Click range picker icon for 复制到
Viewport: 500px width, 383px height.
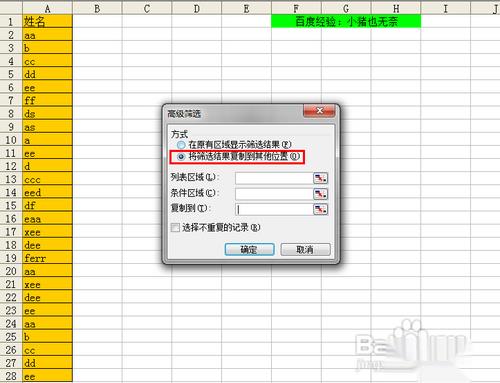pyautogui.click(x=320, y=209)
